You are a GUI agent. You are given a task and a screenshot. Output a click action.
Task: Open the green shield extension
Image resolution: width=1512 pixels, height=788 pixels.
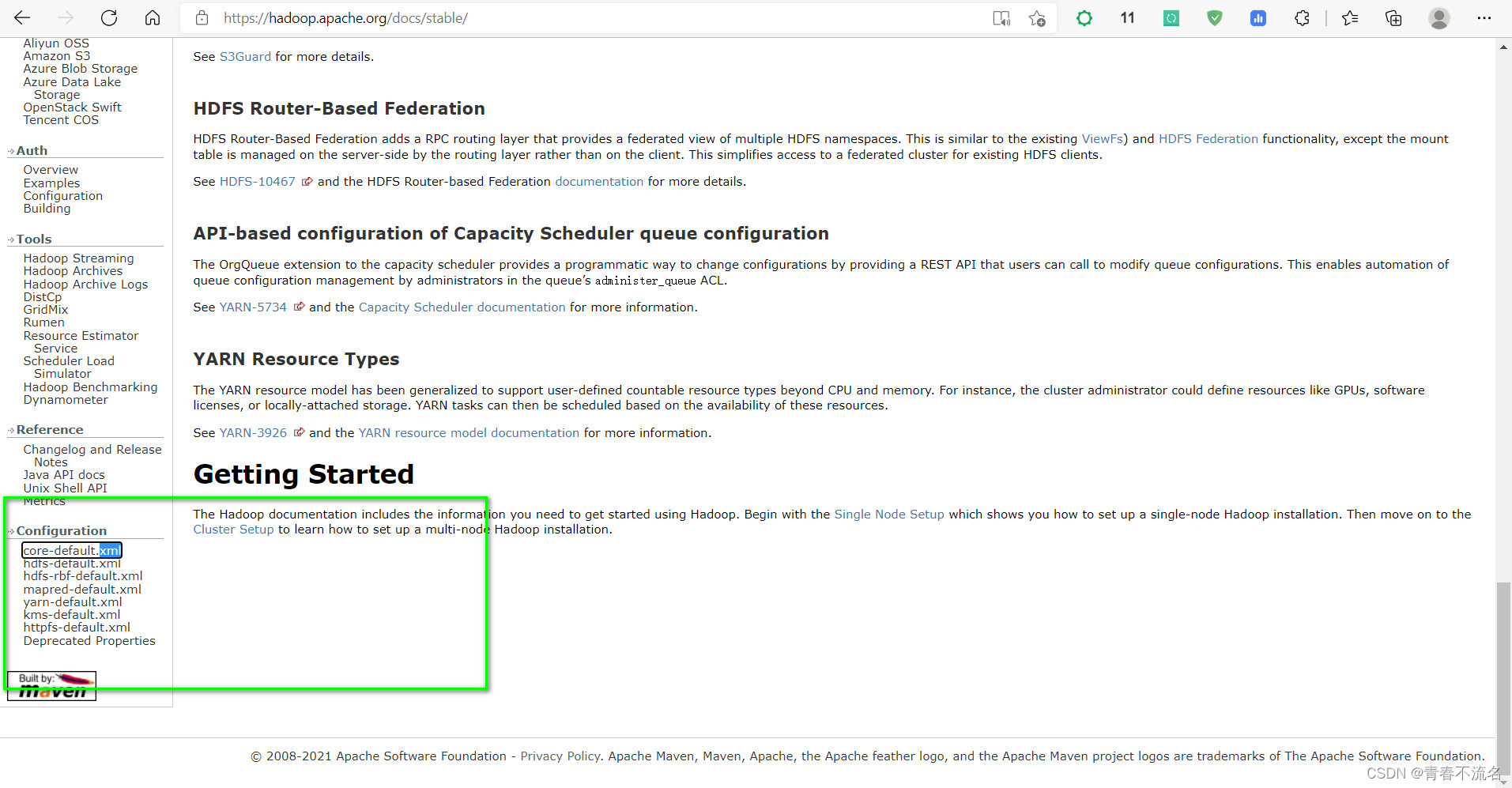(1215, 18)
